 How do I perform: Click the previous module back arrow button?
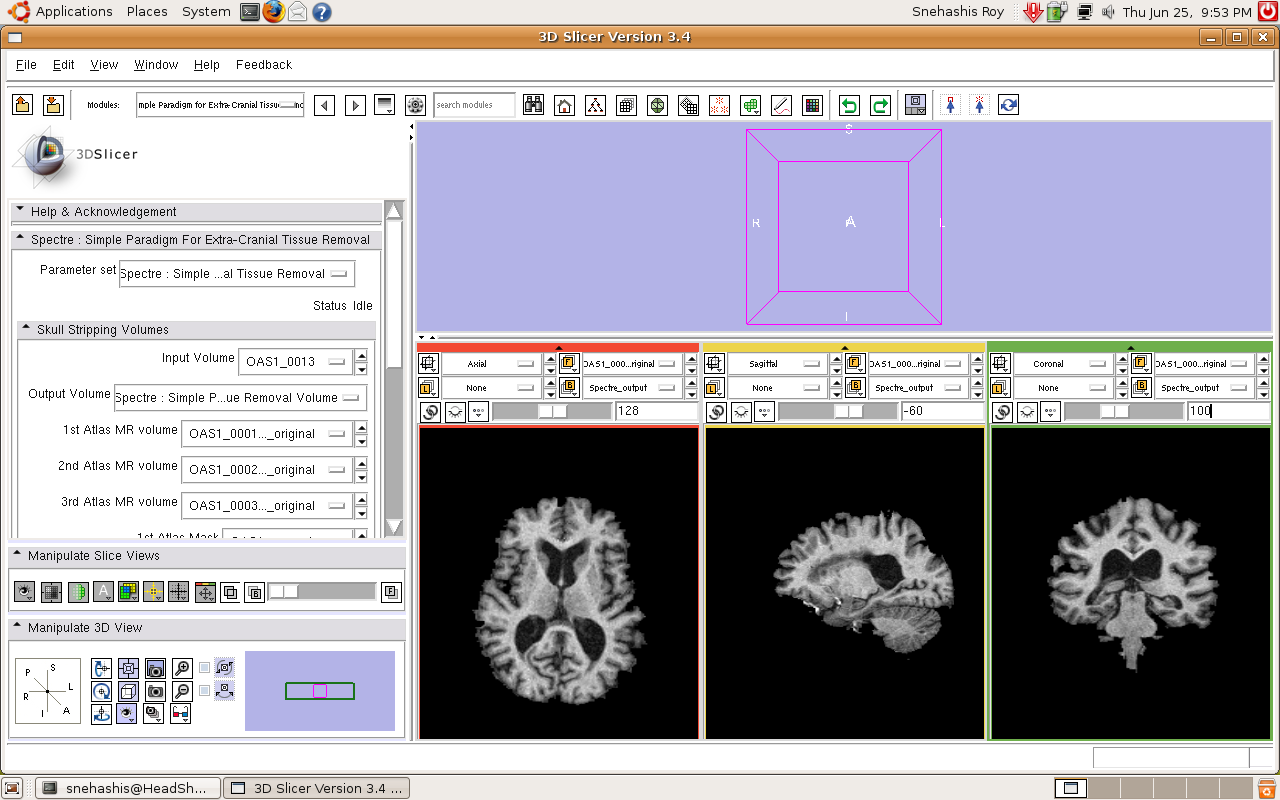(324, 105)
